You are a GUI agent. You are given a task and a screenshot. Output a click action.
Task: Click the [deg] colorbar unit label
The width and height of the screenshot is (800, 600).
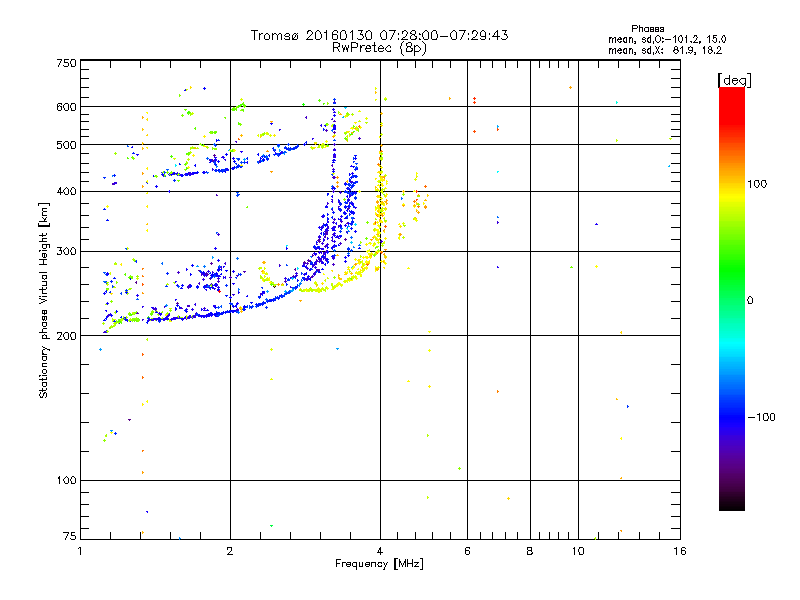(x=735, y=78)
